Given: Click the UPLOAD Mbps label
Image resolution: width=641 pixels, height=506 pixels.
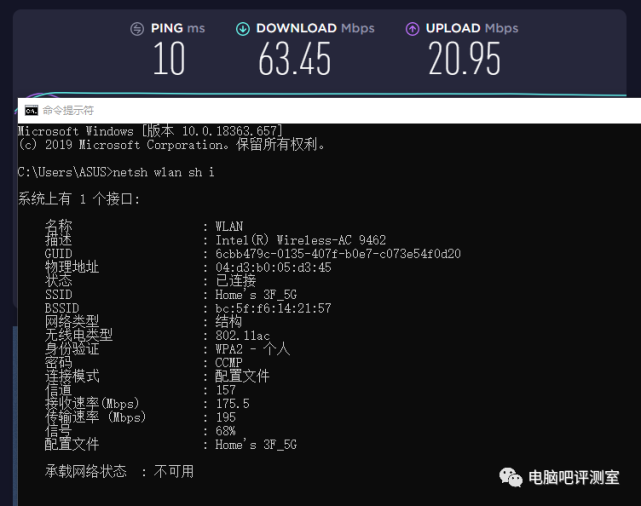Looking at the screenshot, I should click(472, 28).
